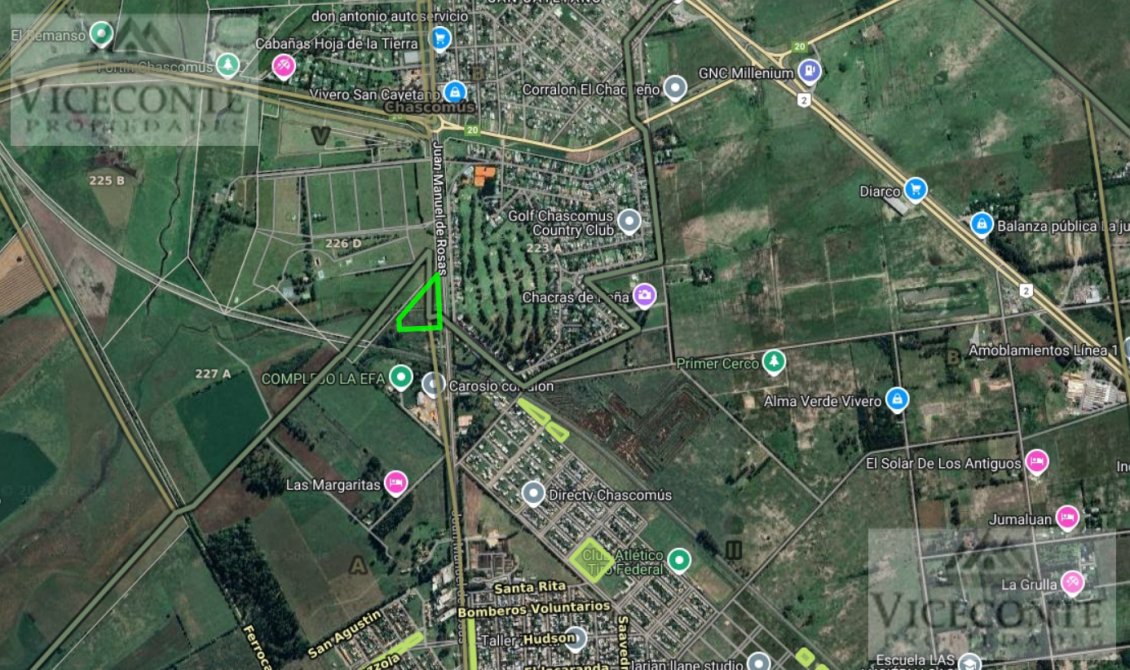Click the Golf Chascomus Country Club marker
The width and height of the screenshot is (1130, 670).
[629, 221]
